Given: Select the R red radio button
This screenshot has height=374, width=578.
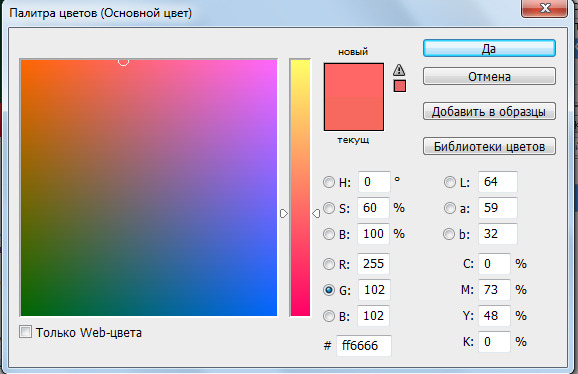Looking at the screenshot, I should click(328, 264).
